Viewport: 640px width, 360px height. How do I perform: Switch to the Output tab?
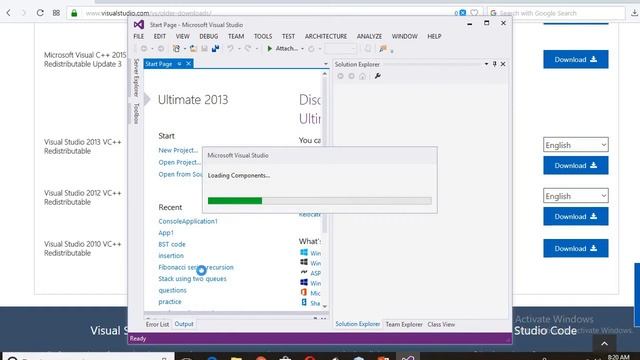(184, 324)
